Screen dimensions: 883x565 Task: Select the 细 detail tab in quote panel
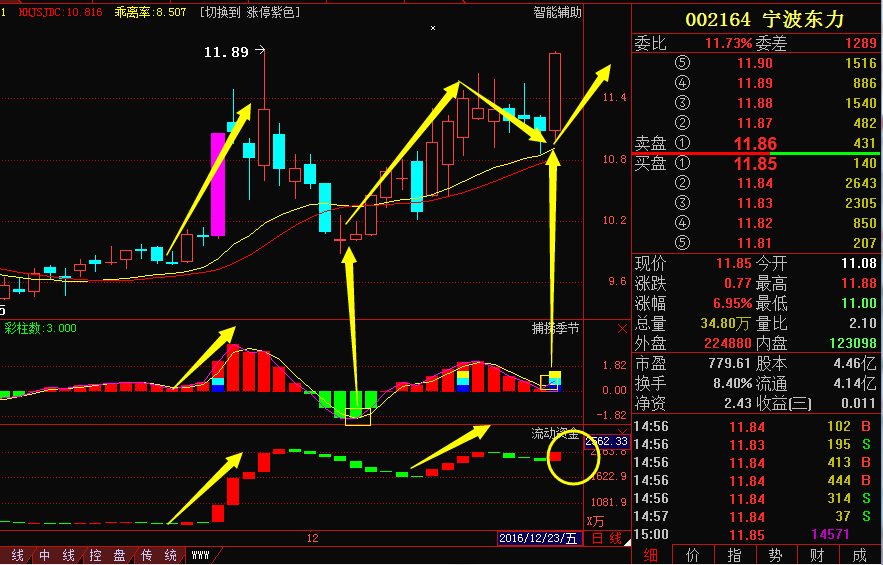click(x=651, y=555)
